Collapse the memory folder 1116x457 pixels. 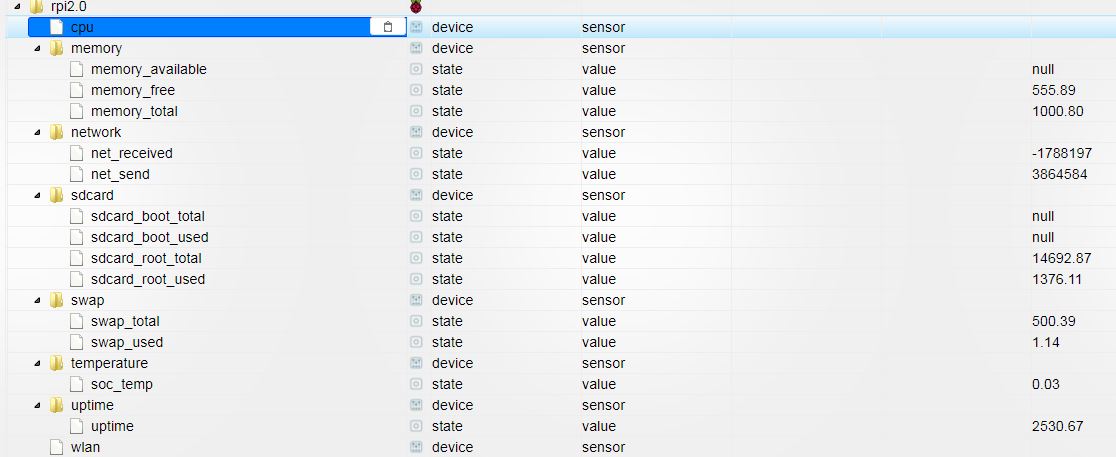point(37,48)
